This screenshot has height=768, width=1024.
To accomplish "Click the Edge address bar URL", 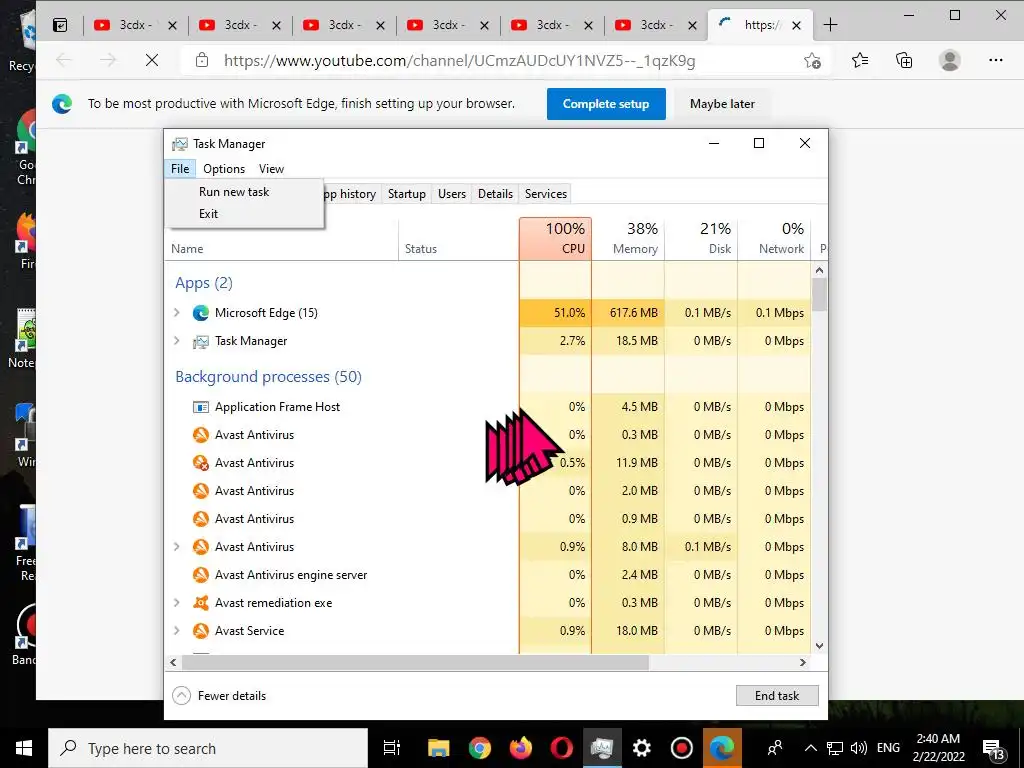I will pos(459,61).
